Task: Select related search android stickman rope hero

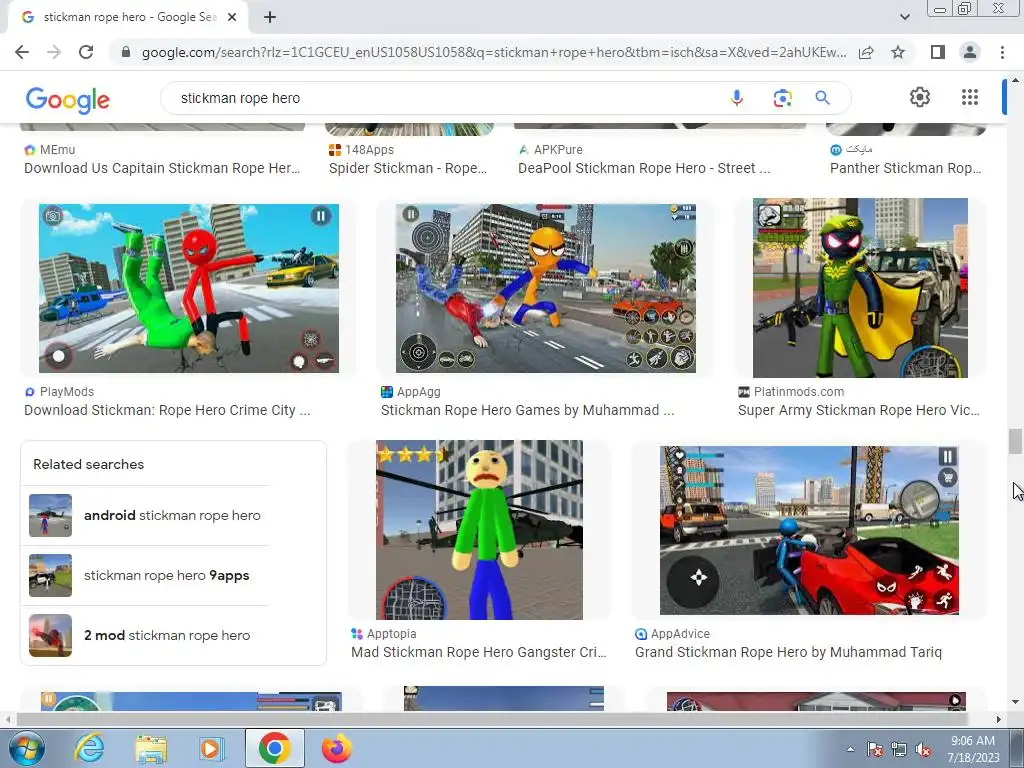Action: [x=145, y=515]
